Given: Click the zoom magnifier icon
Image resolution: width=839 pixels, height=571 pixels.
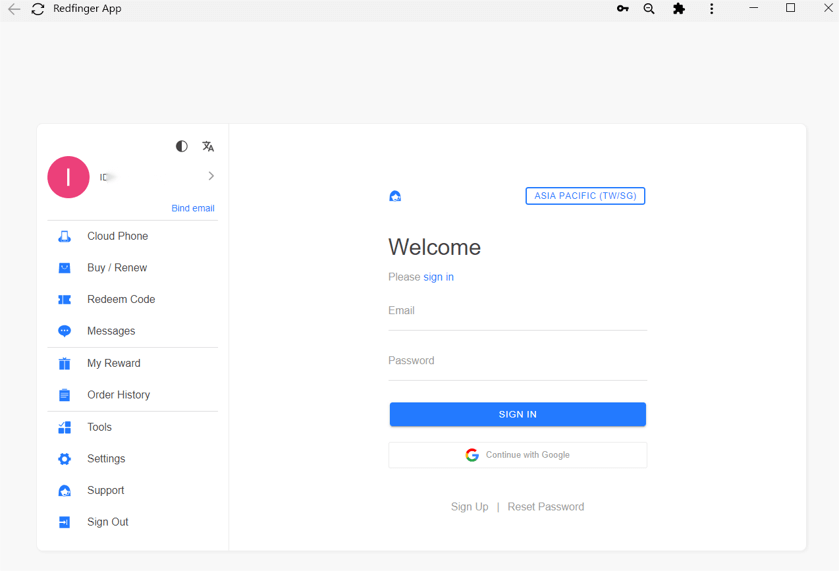Looking at the screenshot, I should [x=649, y=9].
